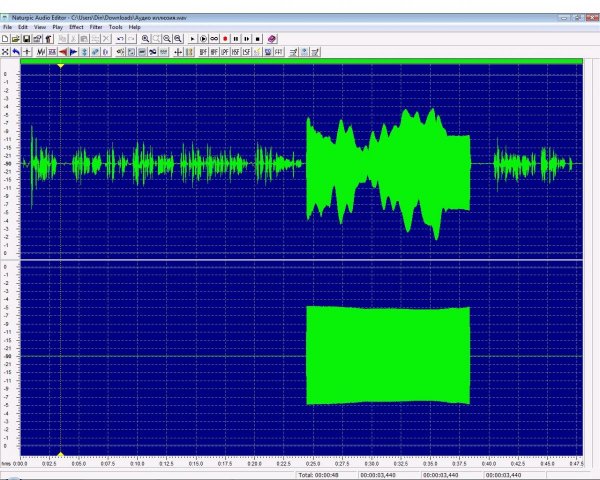The height and width of the screenshot is (480, 600).
Task: Click the crossed arrows icon
Action: [x=5, y=52]
